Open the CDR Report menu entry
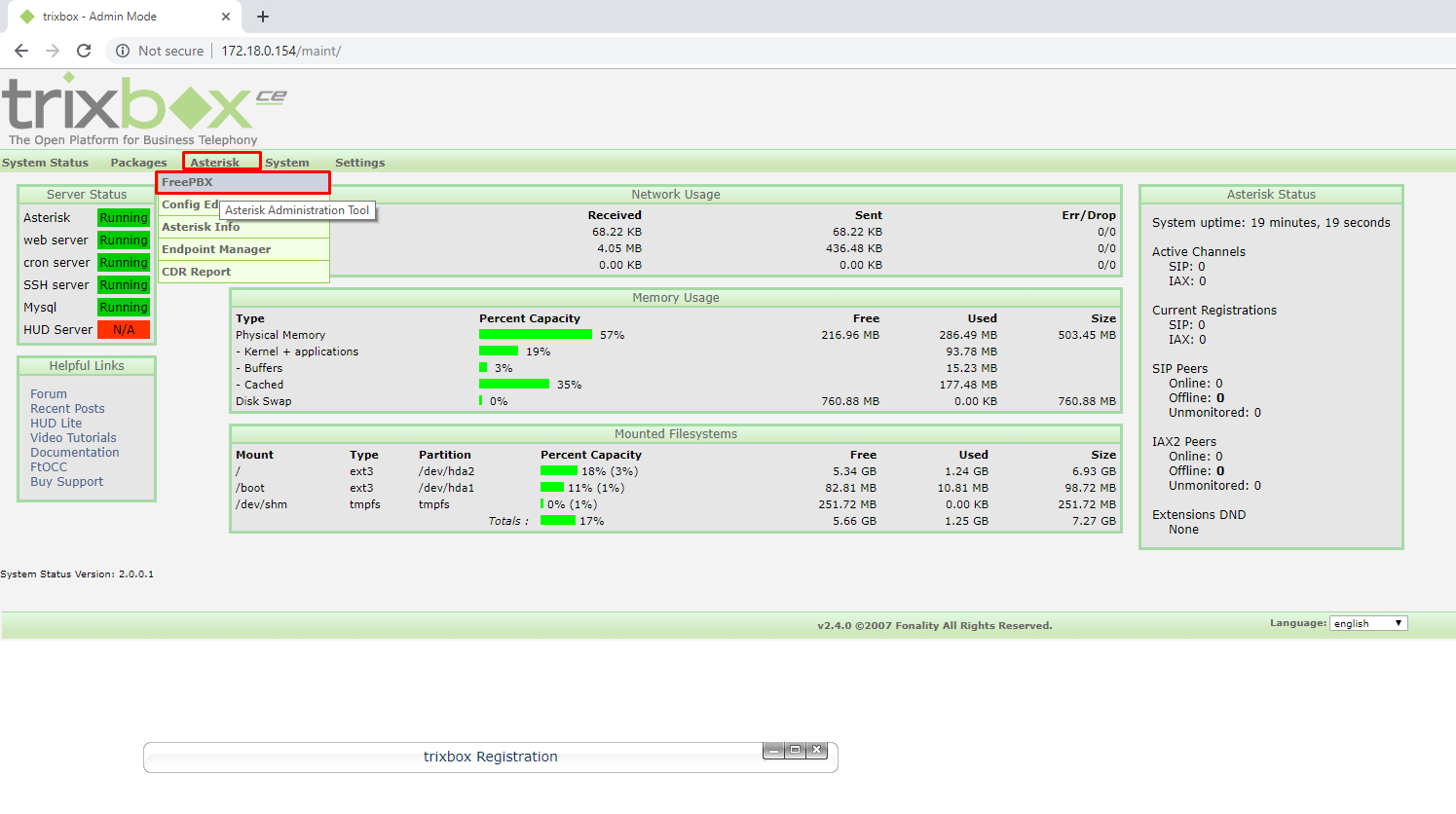 [197, 271]
